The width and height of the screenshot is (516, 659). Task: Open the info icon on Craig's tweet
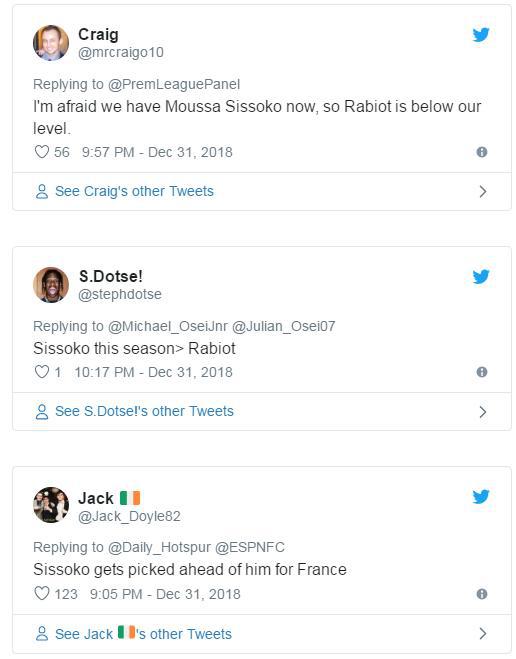pos(482,152)
